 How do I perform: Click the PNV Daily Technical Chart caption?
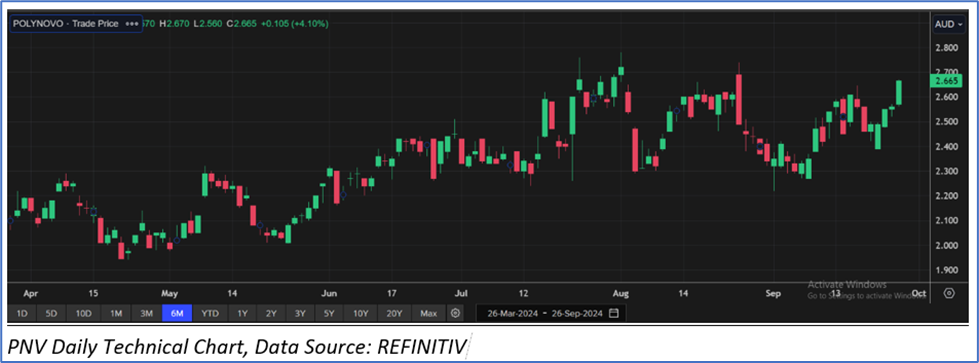tap(238, 346)
